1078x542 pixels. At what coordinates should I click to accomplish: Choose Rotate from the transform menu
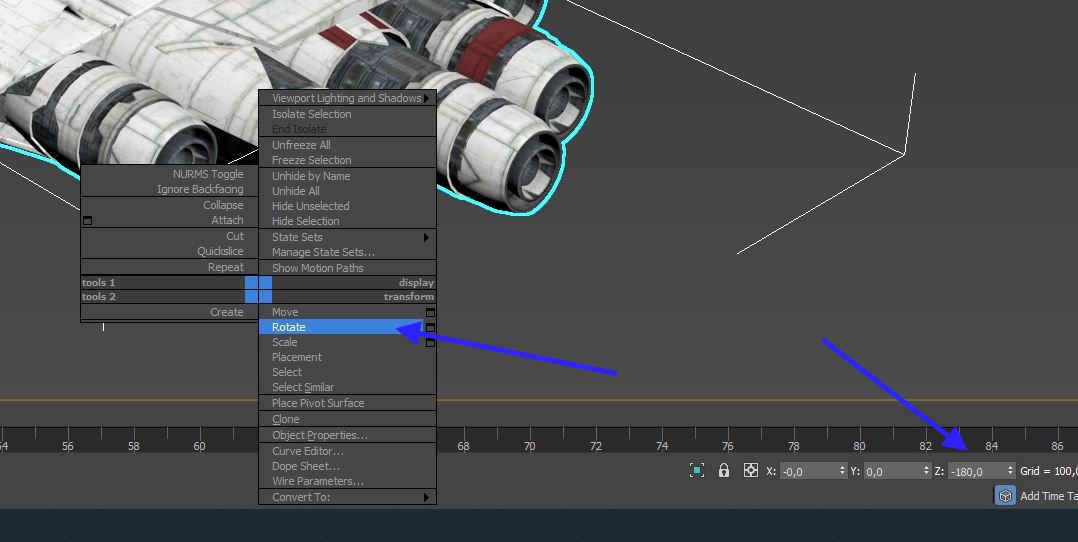point(289,327)
